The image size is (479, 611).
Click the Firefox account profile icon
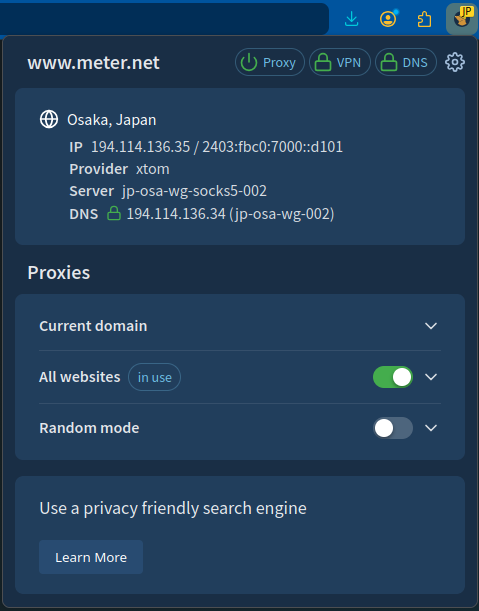coord(388,19)
